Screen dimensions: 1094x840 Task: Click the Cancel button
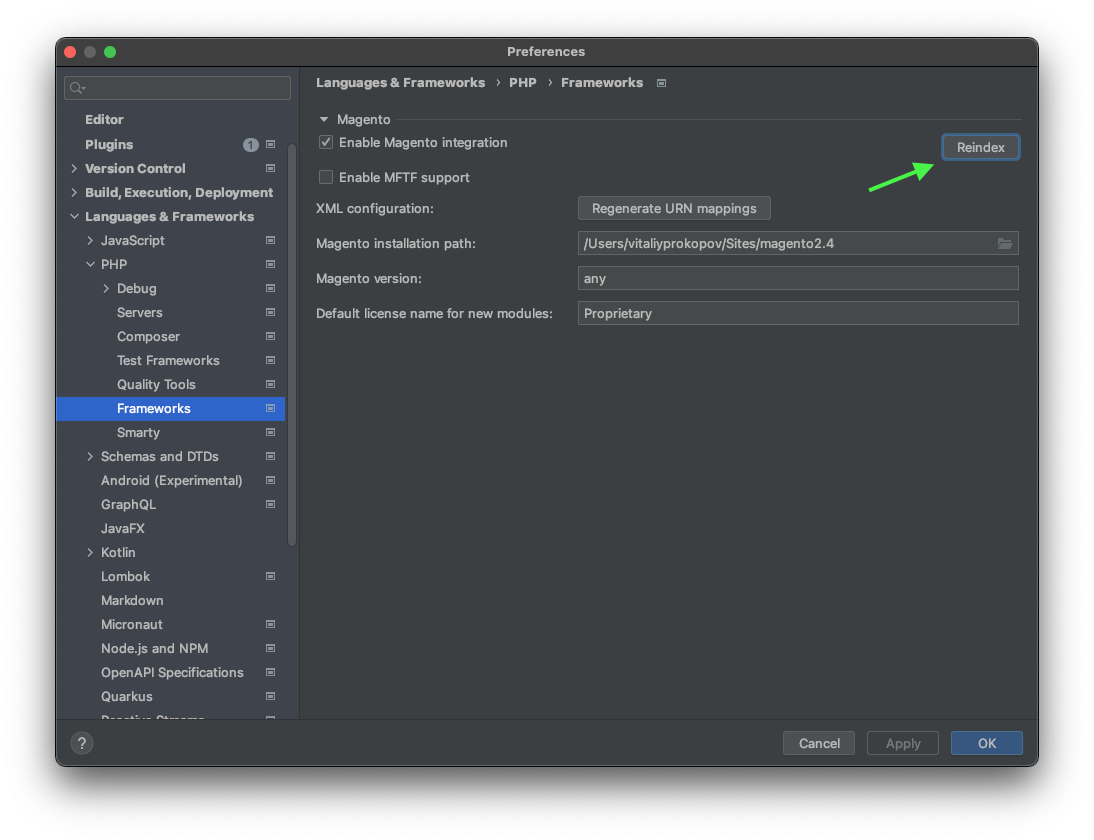[819, 743]
